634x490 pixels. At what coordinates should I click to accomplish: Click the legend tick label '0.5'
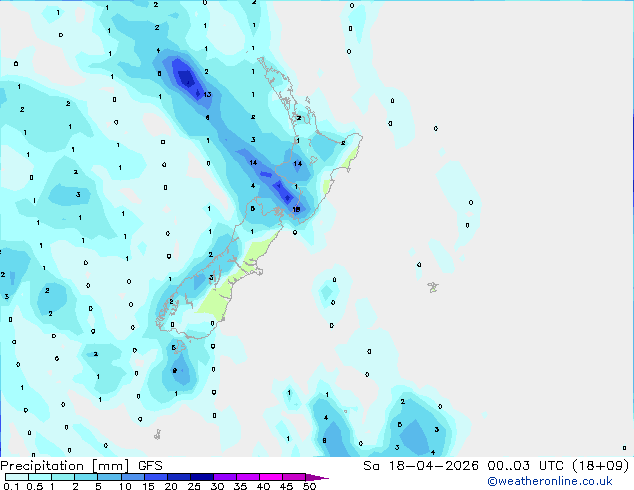35,486
